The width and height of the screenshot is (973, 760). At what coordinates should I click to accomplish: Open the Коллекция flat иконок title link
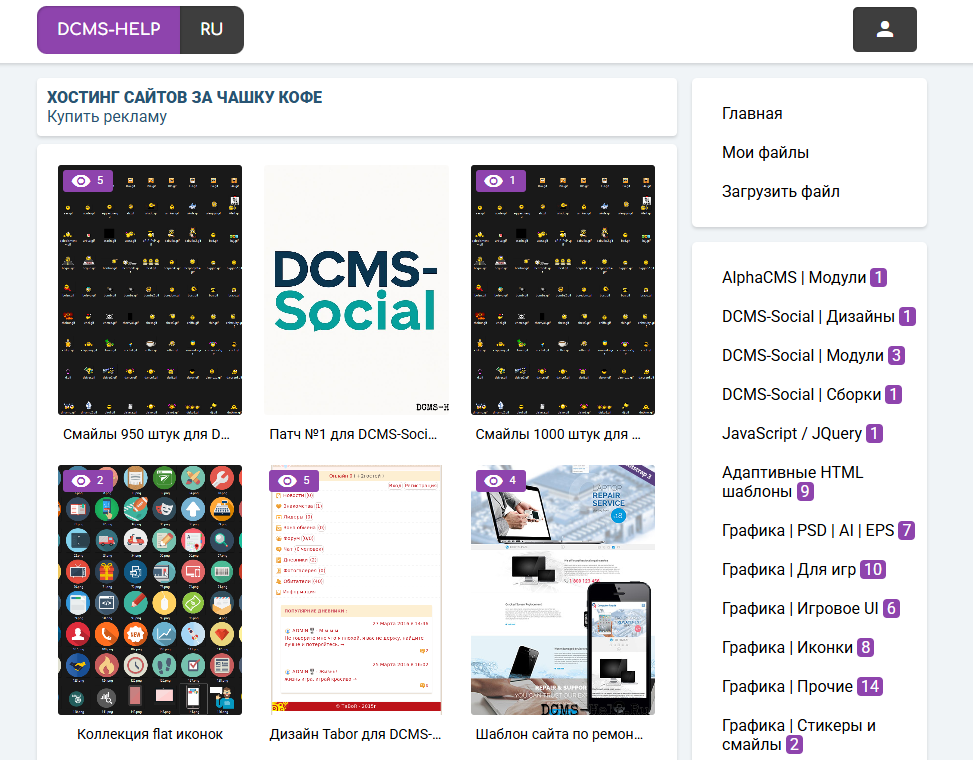click(x=150, y=734)
